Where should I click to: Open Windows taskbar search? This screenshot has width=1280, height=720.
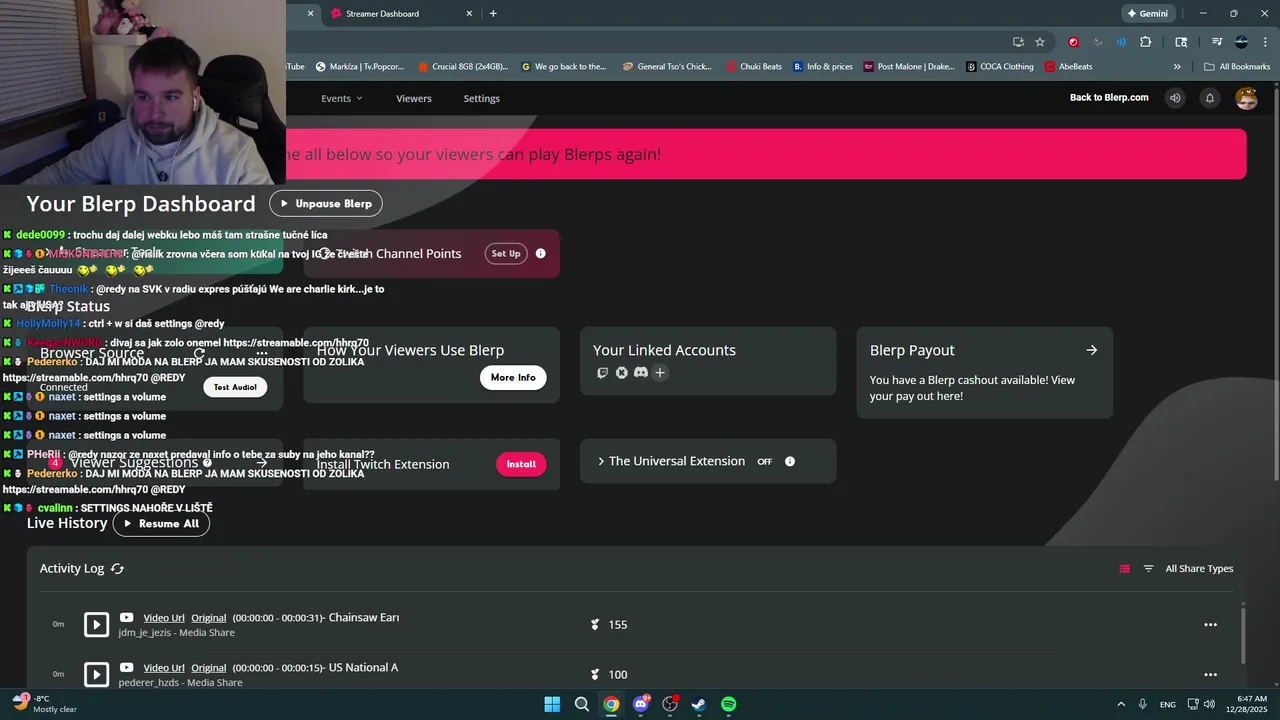(582, 704)
